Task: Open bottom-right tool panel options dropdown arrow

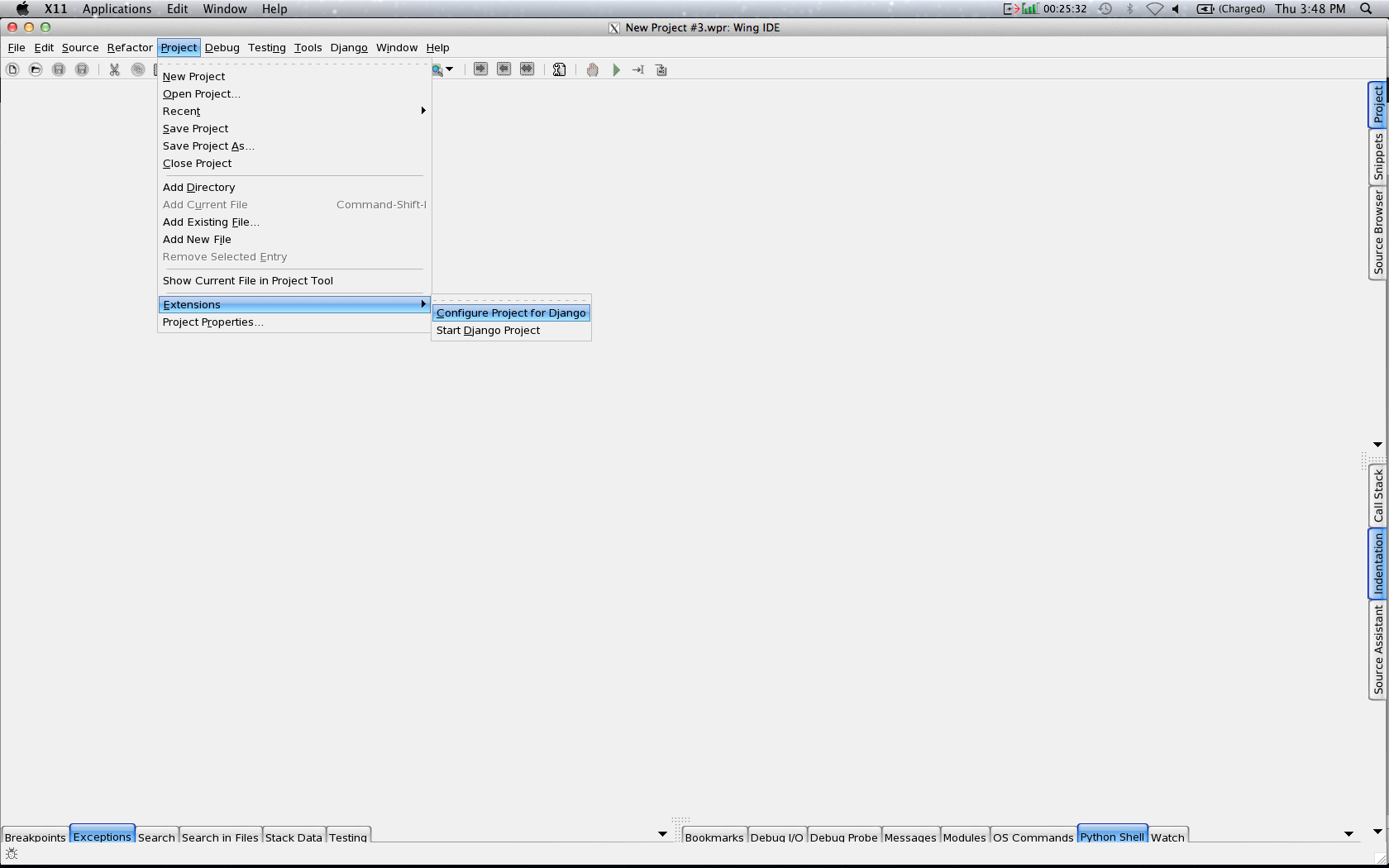Action: click(x=1348, y=834)
